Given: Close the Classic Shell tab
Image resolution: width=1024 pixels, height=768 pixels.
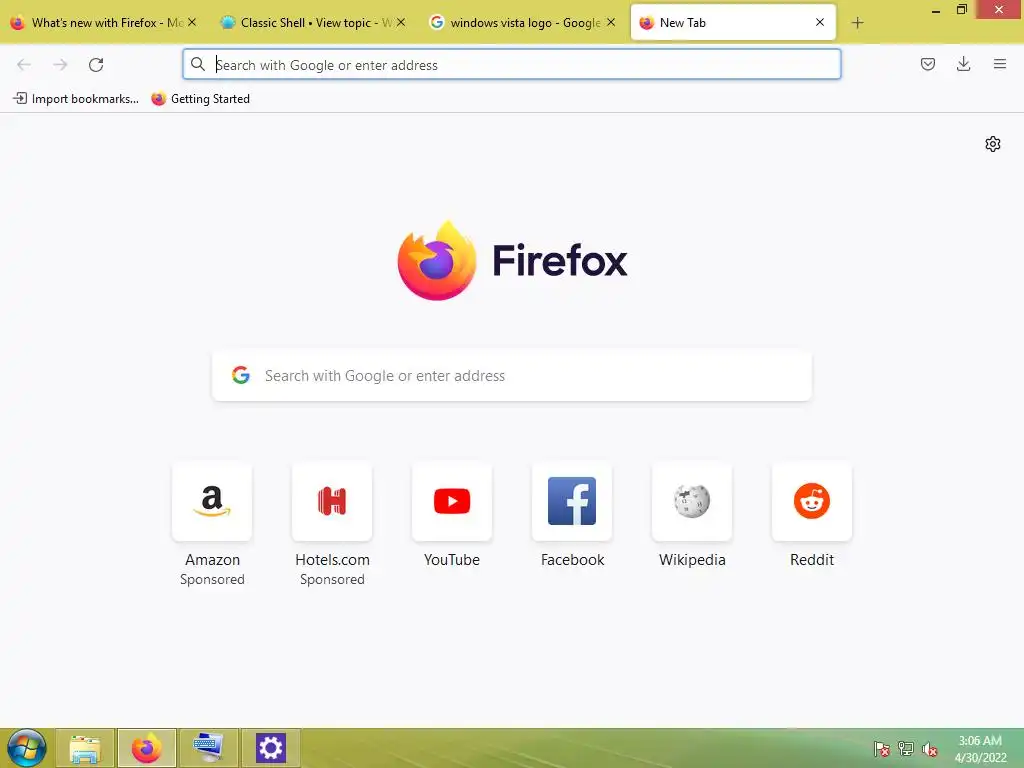Looking at the screenshot, I should click(401, 22).
